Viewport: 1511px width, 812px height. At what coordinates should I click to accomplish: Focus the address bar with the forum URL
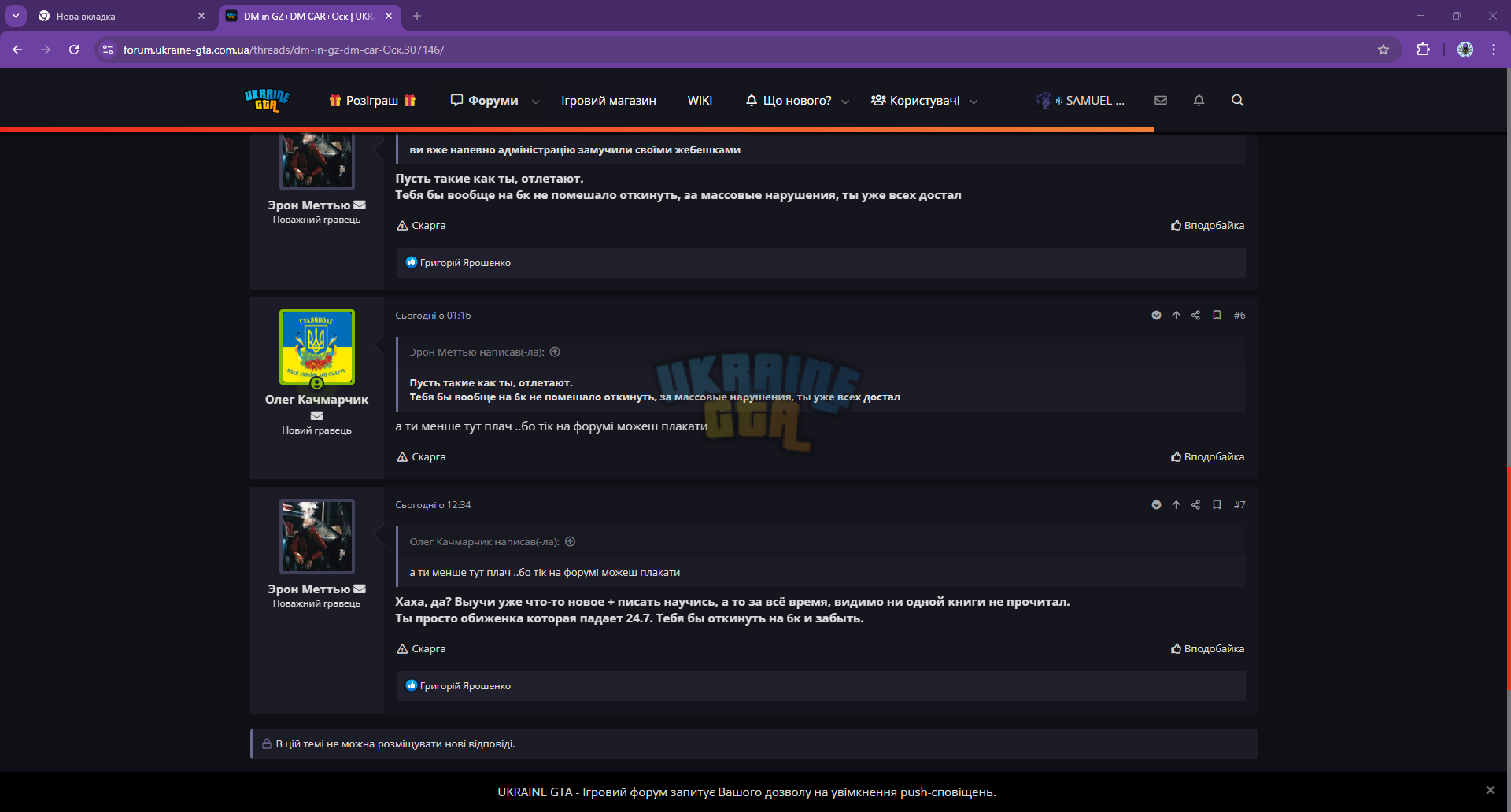(748, 50)
